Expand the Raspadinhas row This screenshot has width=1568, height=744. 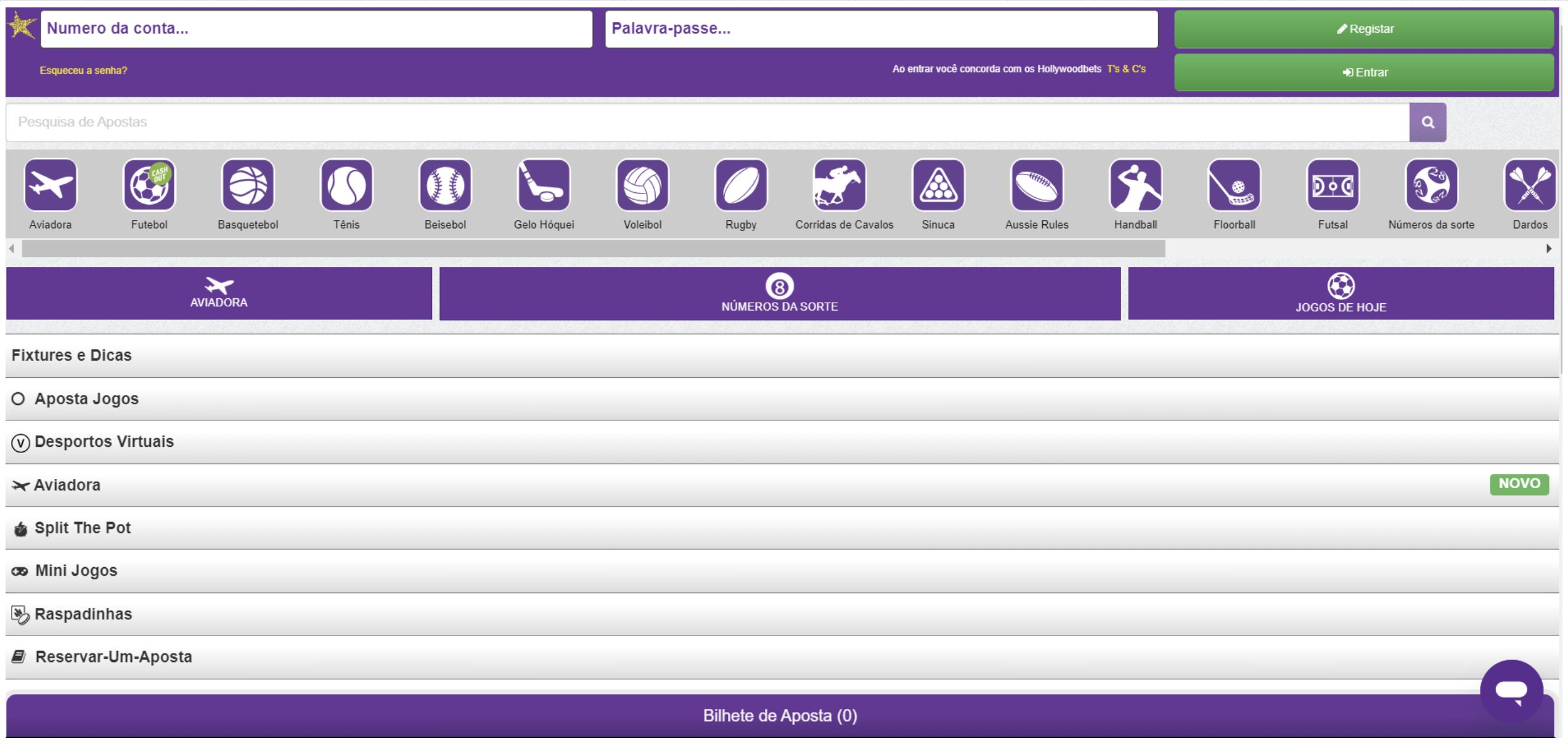tap(782, 615)
